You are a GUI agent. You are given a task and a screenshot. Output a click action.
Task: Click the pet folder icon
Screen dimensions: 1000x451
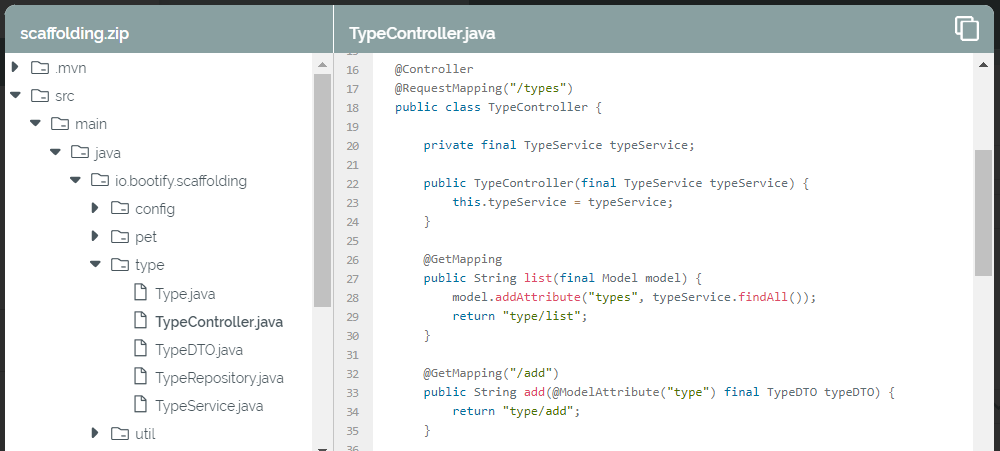pos(120,237)
